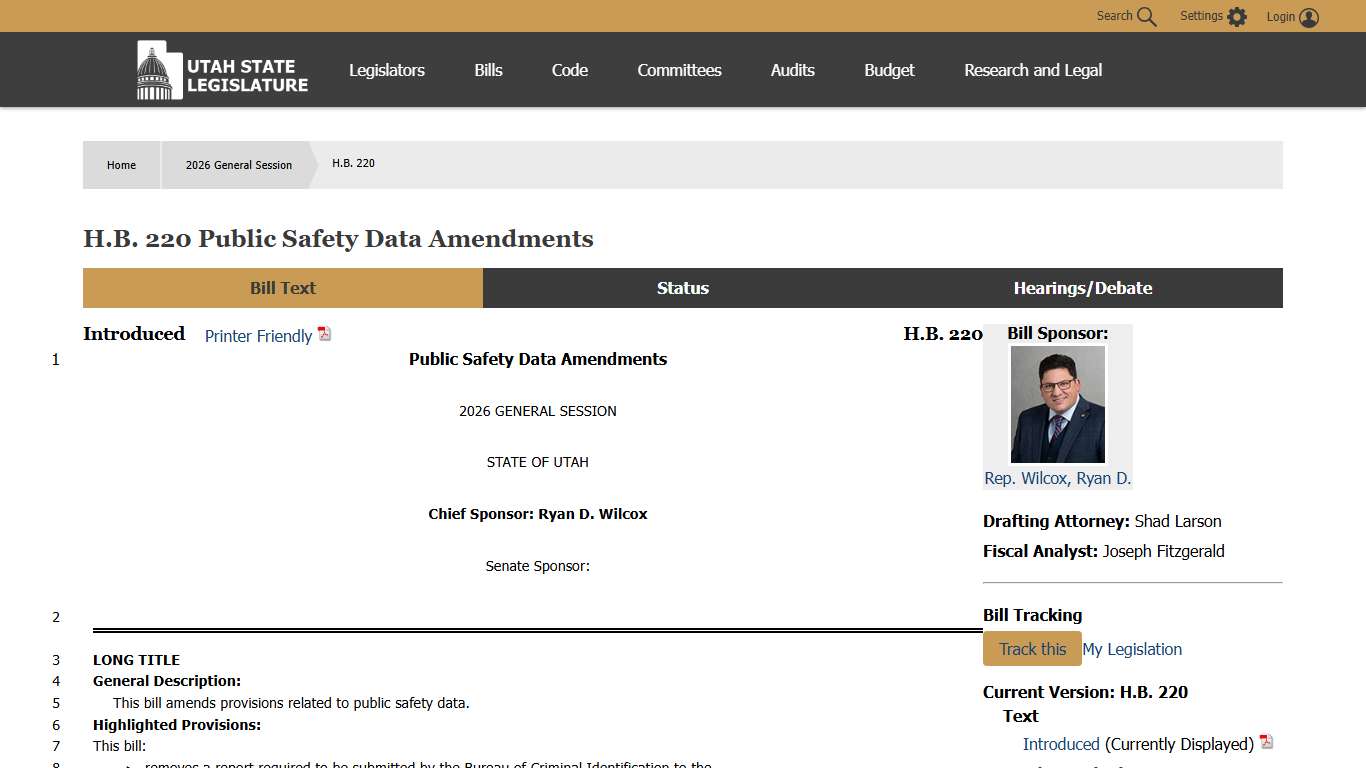Open settings with the gear icon
Screen dimensions: 1366x768
(x=1237, y=17)
